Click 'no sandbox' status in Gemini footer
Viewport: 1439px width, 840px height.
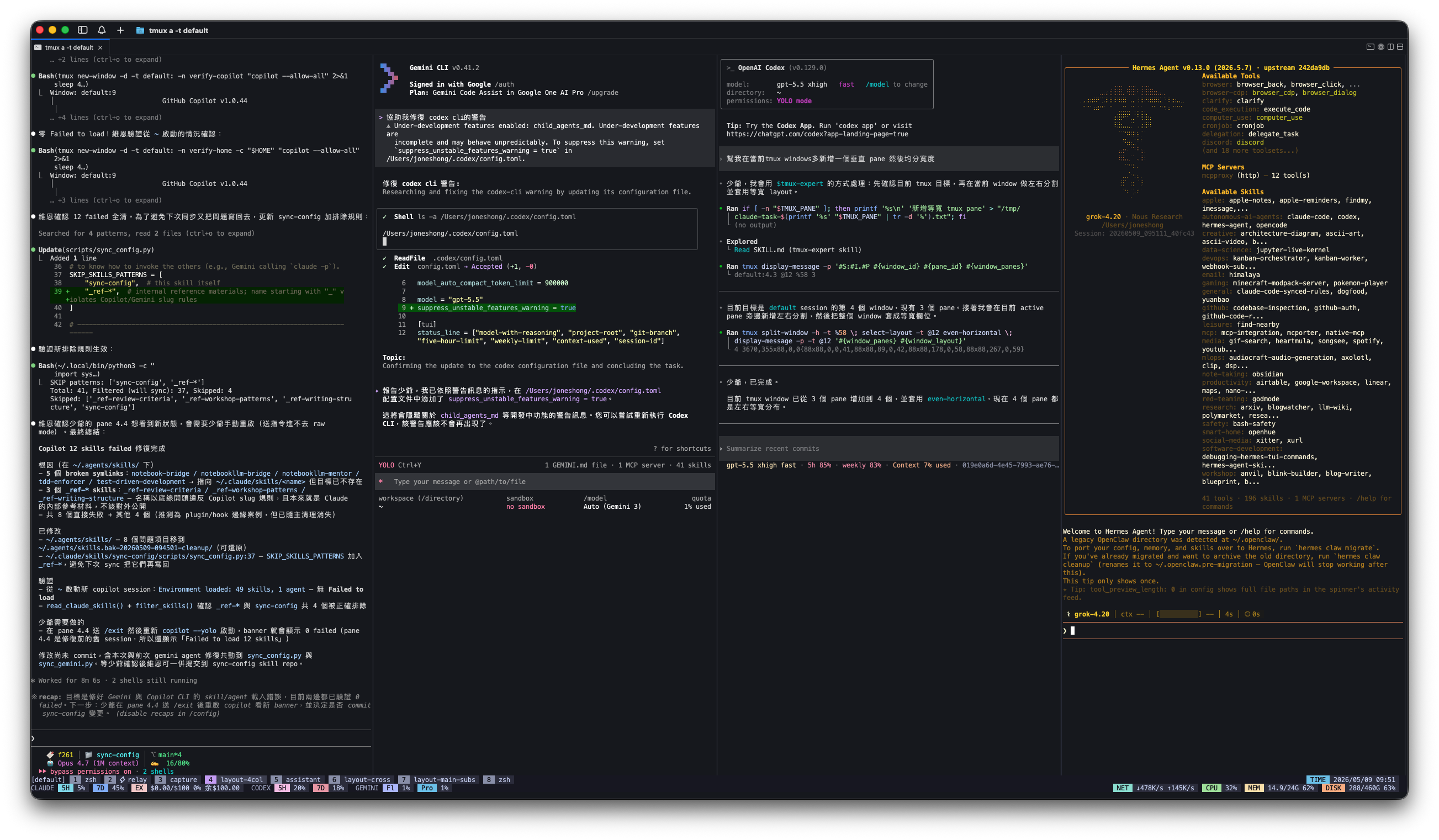pos(525,507)
